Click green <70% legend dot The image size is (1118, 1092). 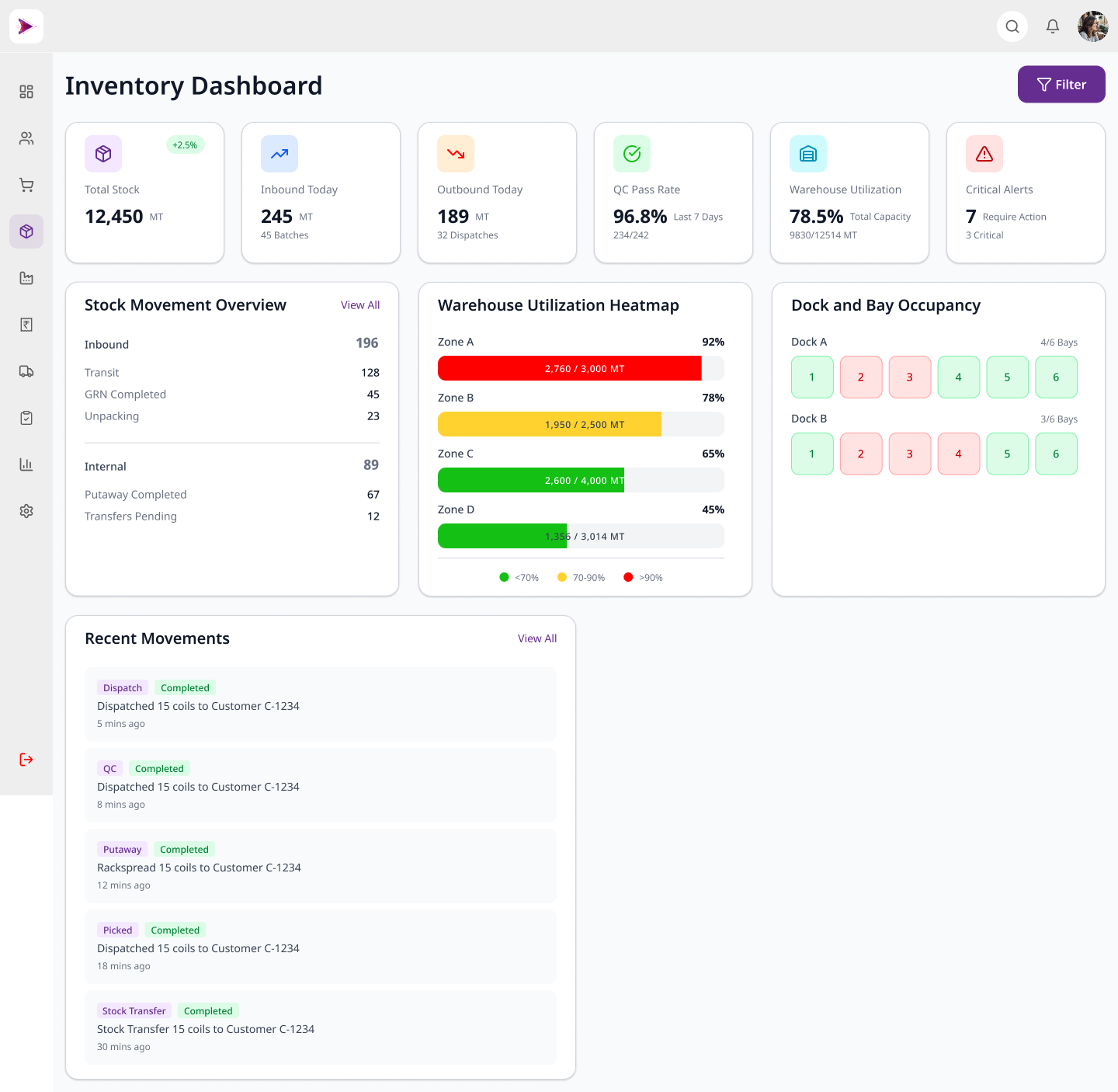504,577
